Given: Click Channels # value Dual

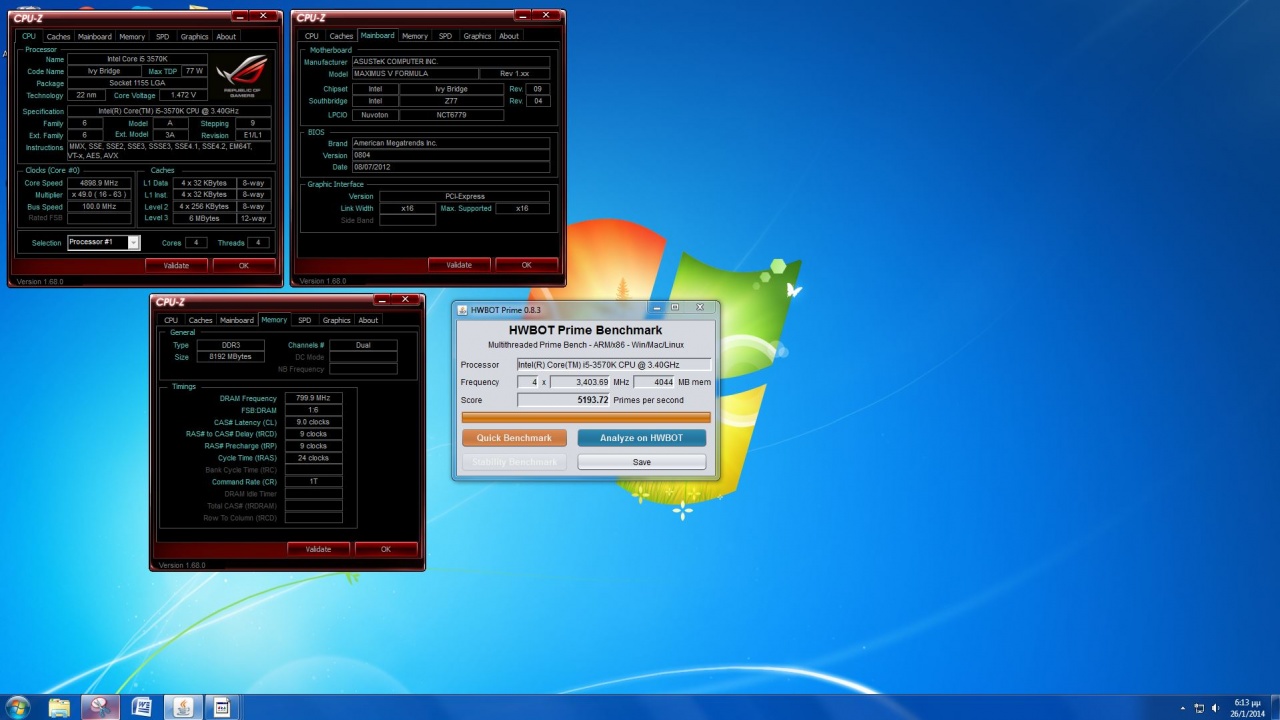Looking at the screenshot, I should [x=363, y=345].
